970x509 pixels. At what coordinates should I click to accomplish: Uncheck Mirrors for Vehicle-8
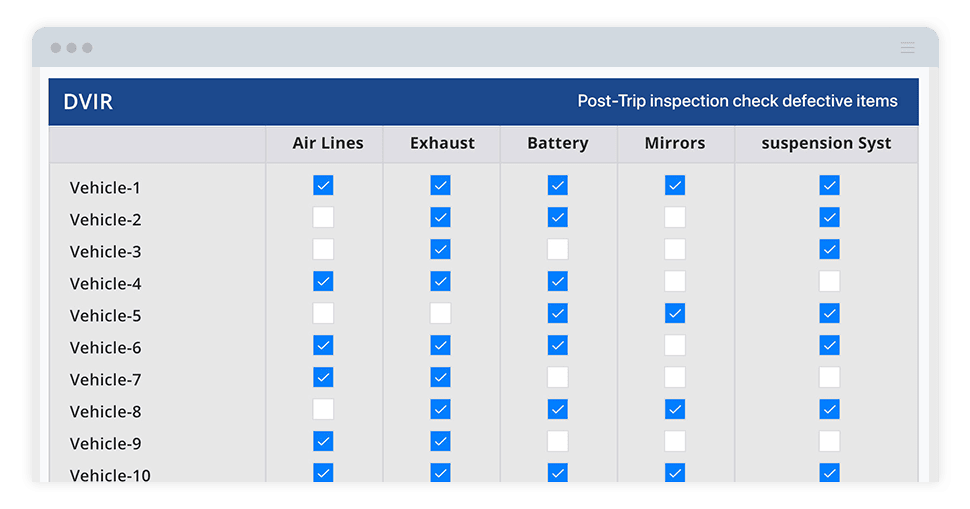[x=675, y=409]
